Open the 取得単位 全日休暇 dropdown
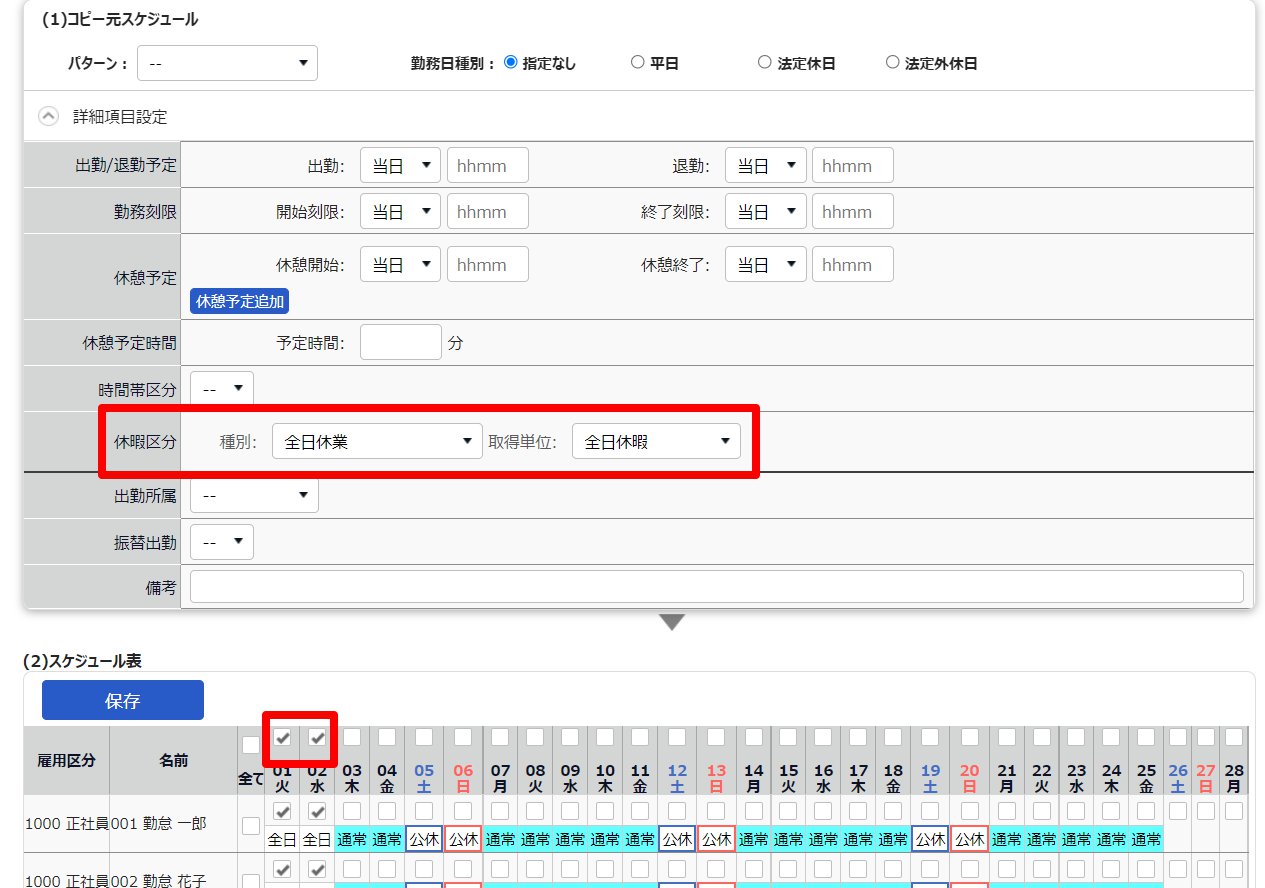The image size is (1265, 888). [x=656, y=441]
